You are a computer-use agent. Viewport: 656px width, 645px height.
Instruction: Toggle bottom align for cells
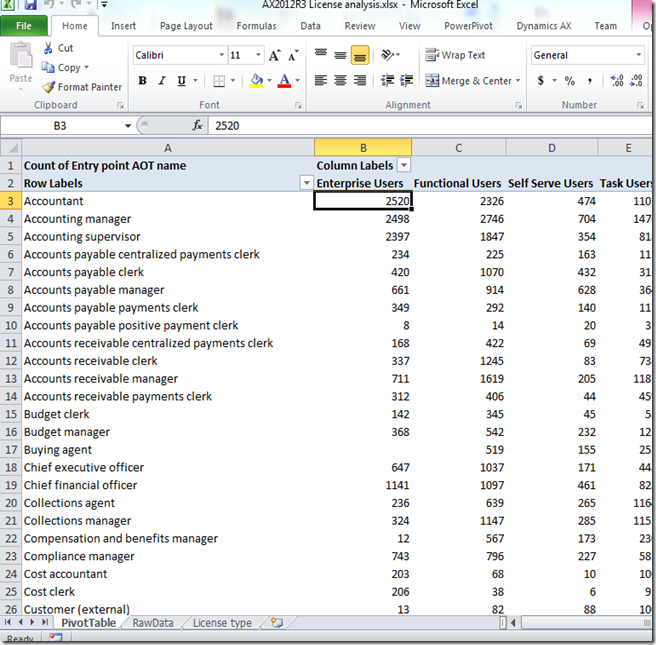coord(360,55)
